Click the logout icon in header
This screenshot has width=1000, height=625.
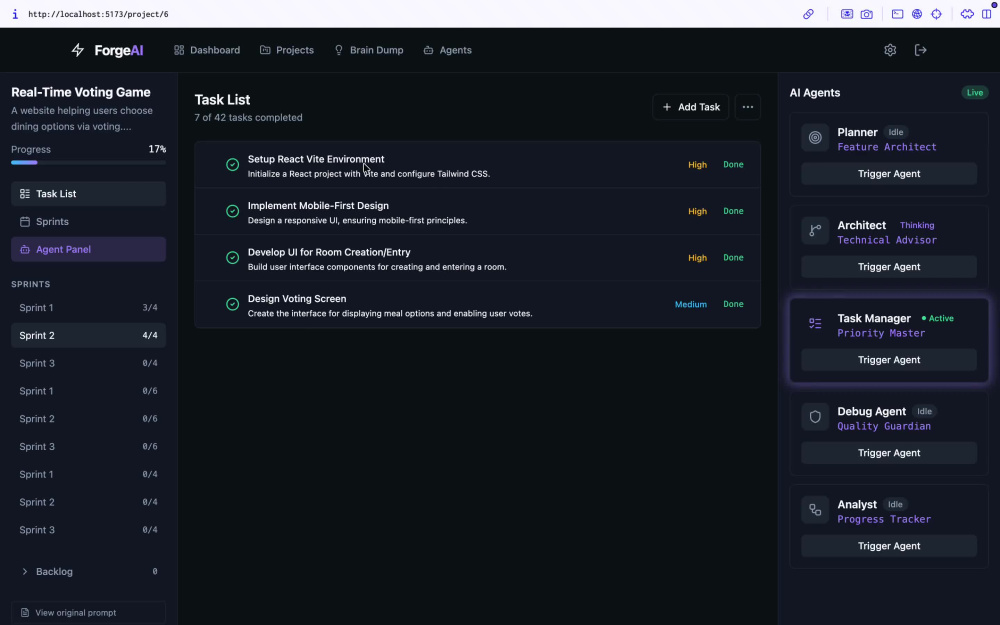click(920, 50)
